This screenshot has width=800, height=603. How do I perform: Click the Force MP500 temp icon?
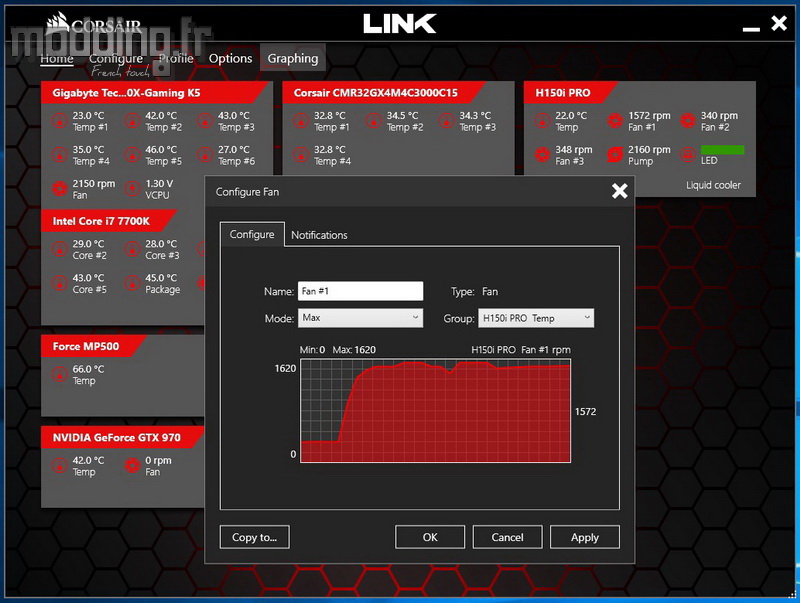tap(60, 375)
